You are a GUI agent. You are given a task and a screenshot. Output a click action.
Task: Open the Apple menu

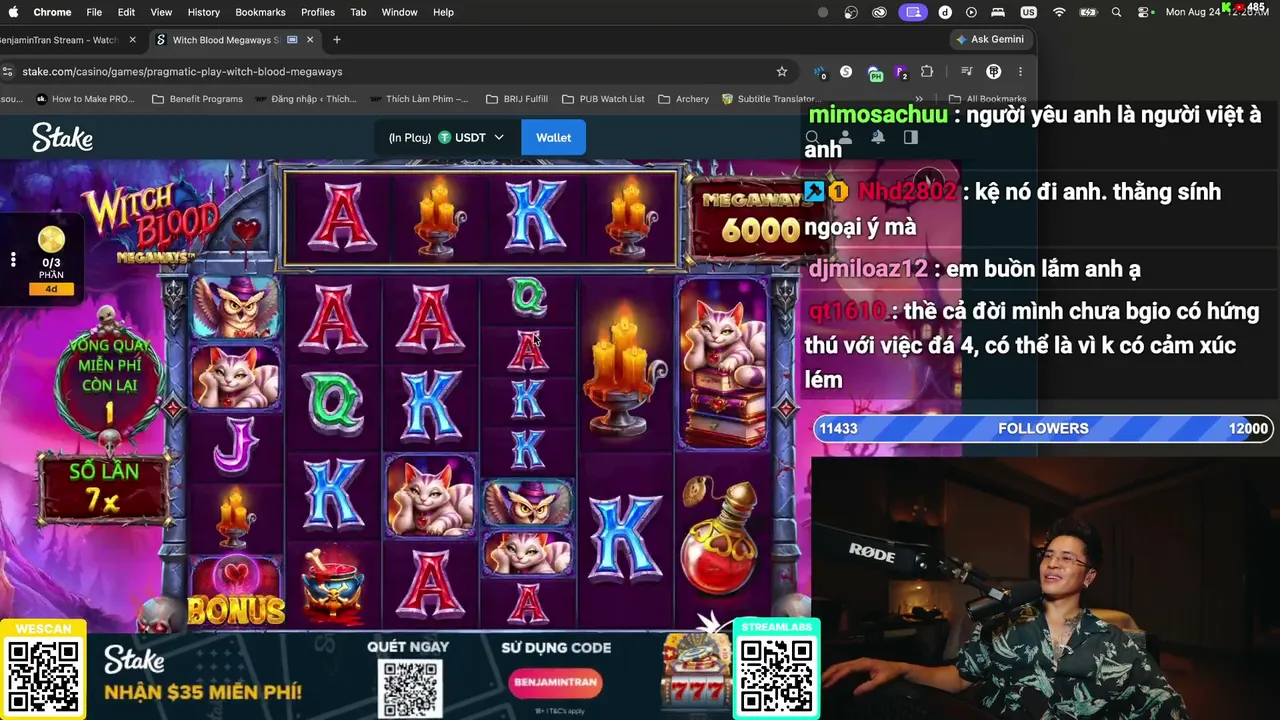click(13, 12)
